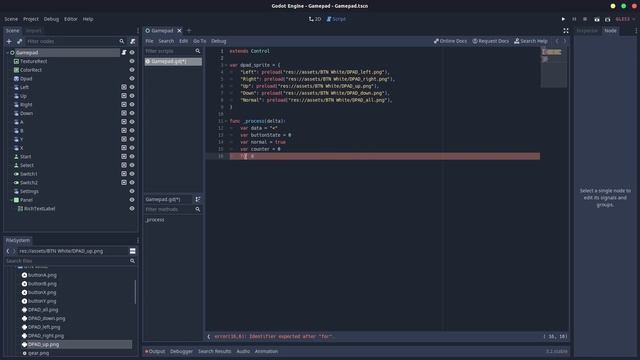Screen dimensions: 640x360
Task: Go forward in FileSystem path history
Action: 14,251
